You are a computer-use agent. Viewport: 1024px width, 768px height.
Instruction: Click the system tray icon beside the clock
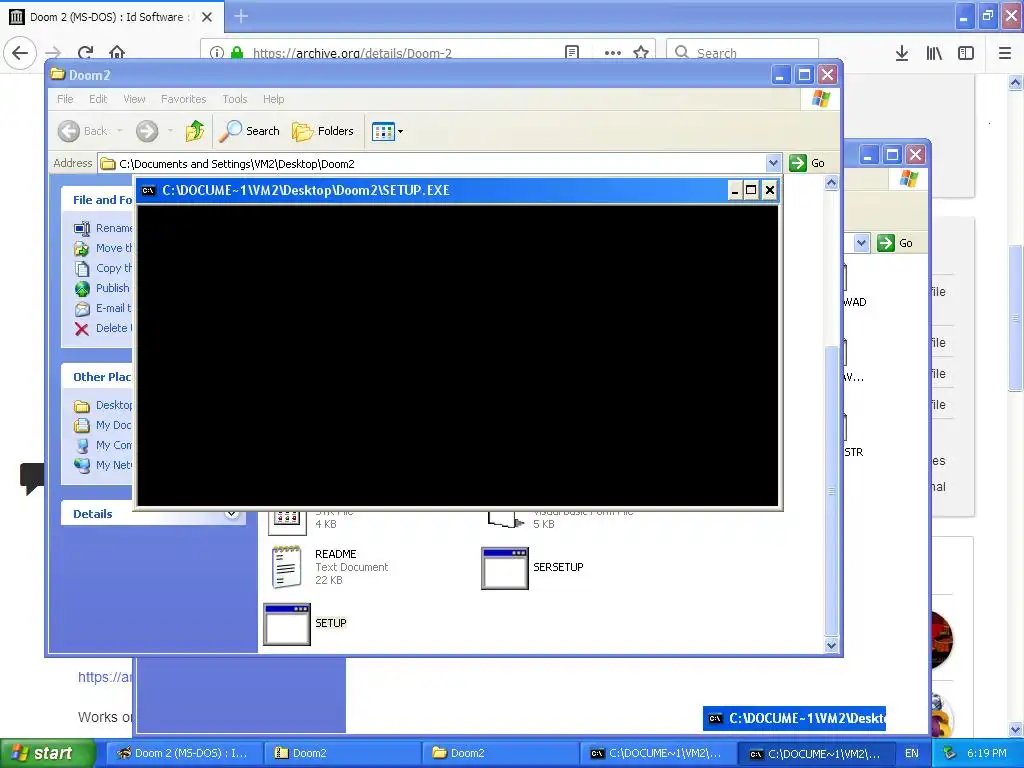pyautogui.click(x=950, y=753)
